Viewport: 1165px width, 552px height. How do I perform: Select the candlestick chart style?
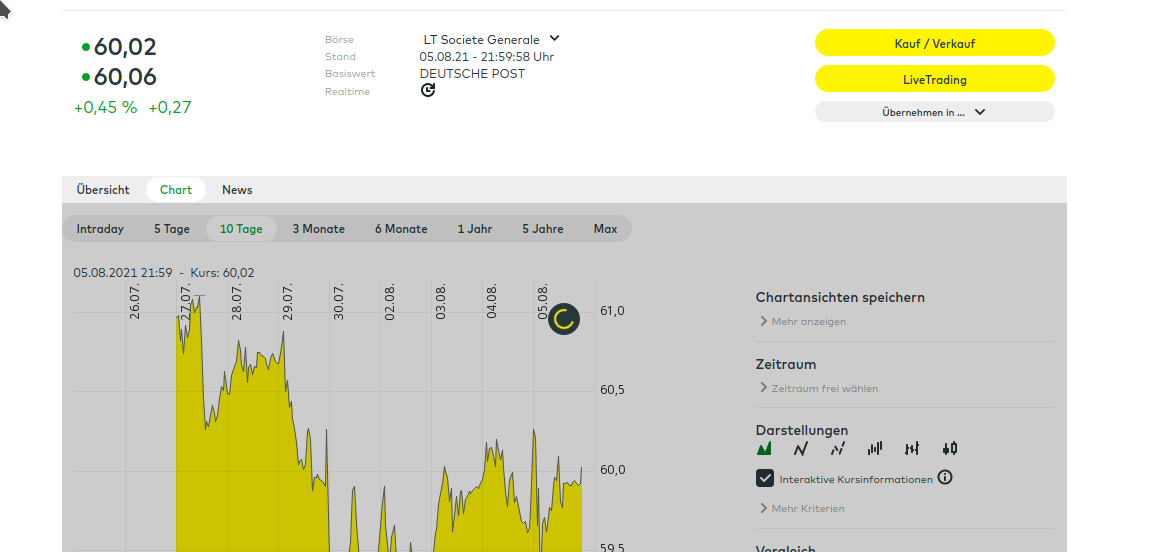(x=949, y=449)
